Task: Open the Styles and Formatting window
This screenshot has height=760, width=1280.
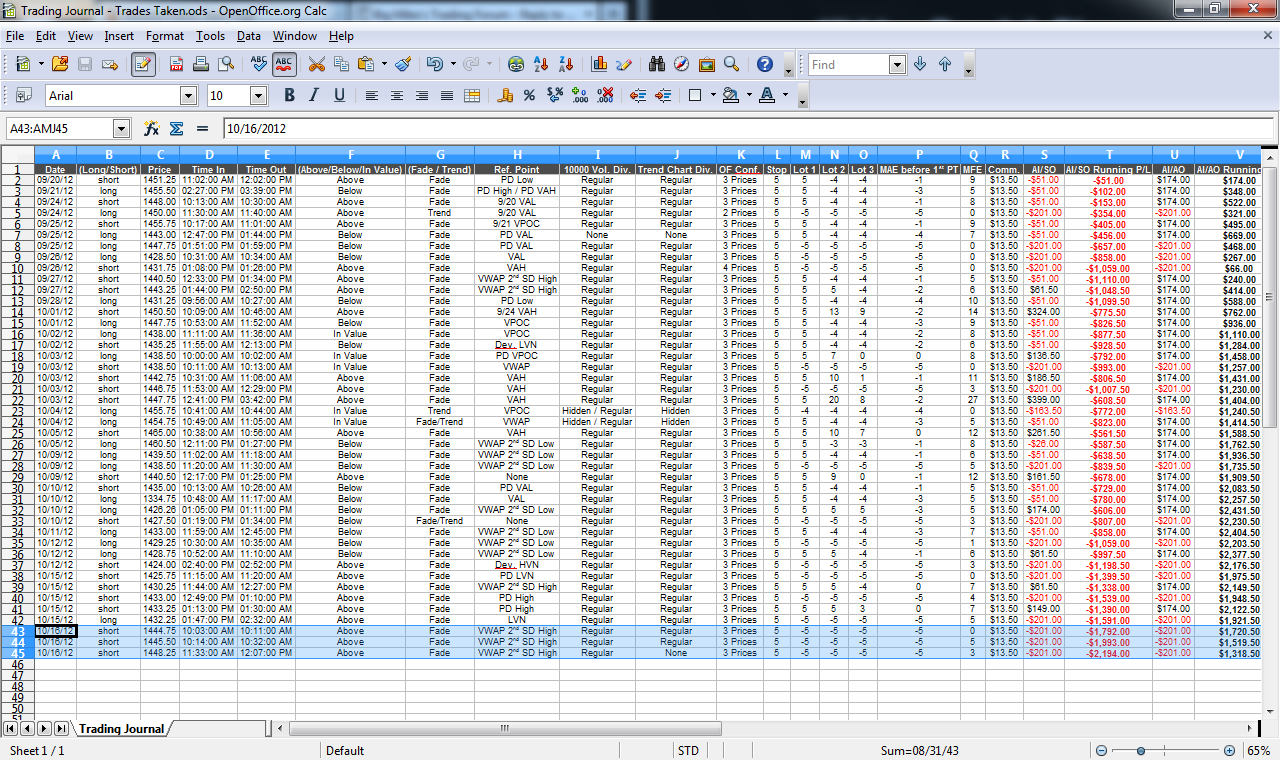Action: click(x=22, y=96)
